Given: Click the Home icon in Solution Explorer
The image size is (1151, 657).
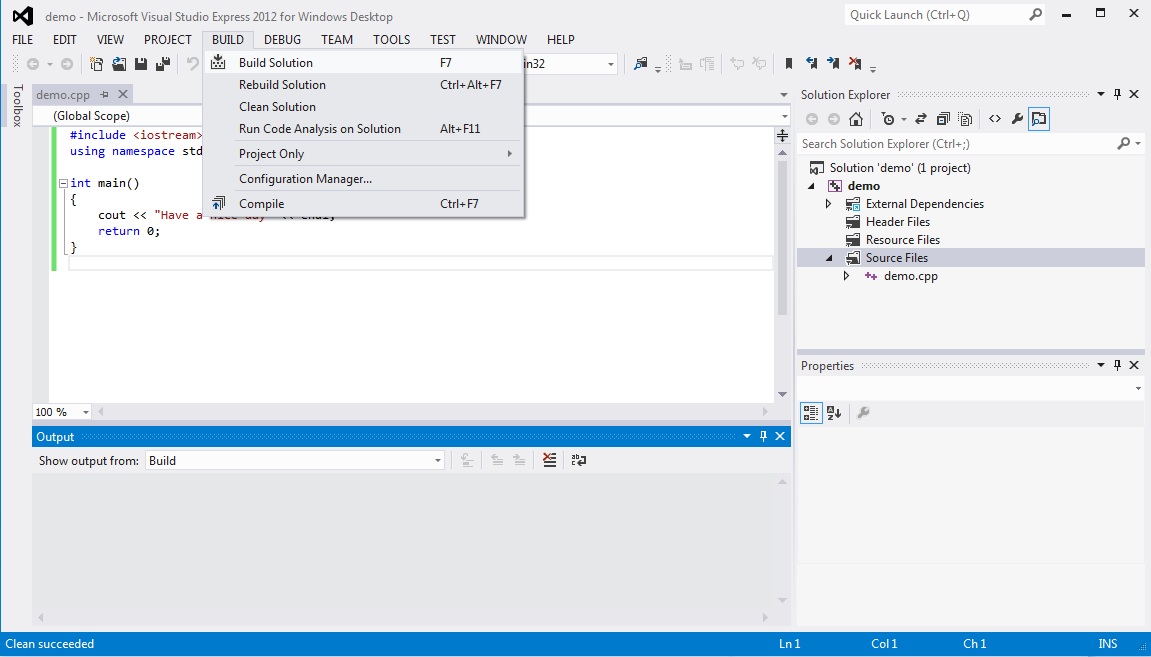Looking at the screenshot, I should coord(855,119).
